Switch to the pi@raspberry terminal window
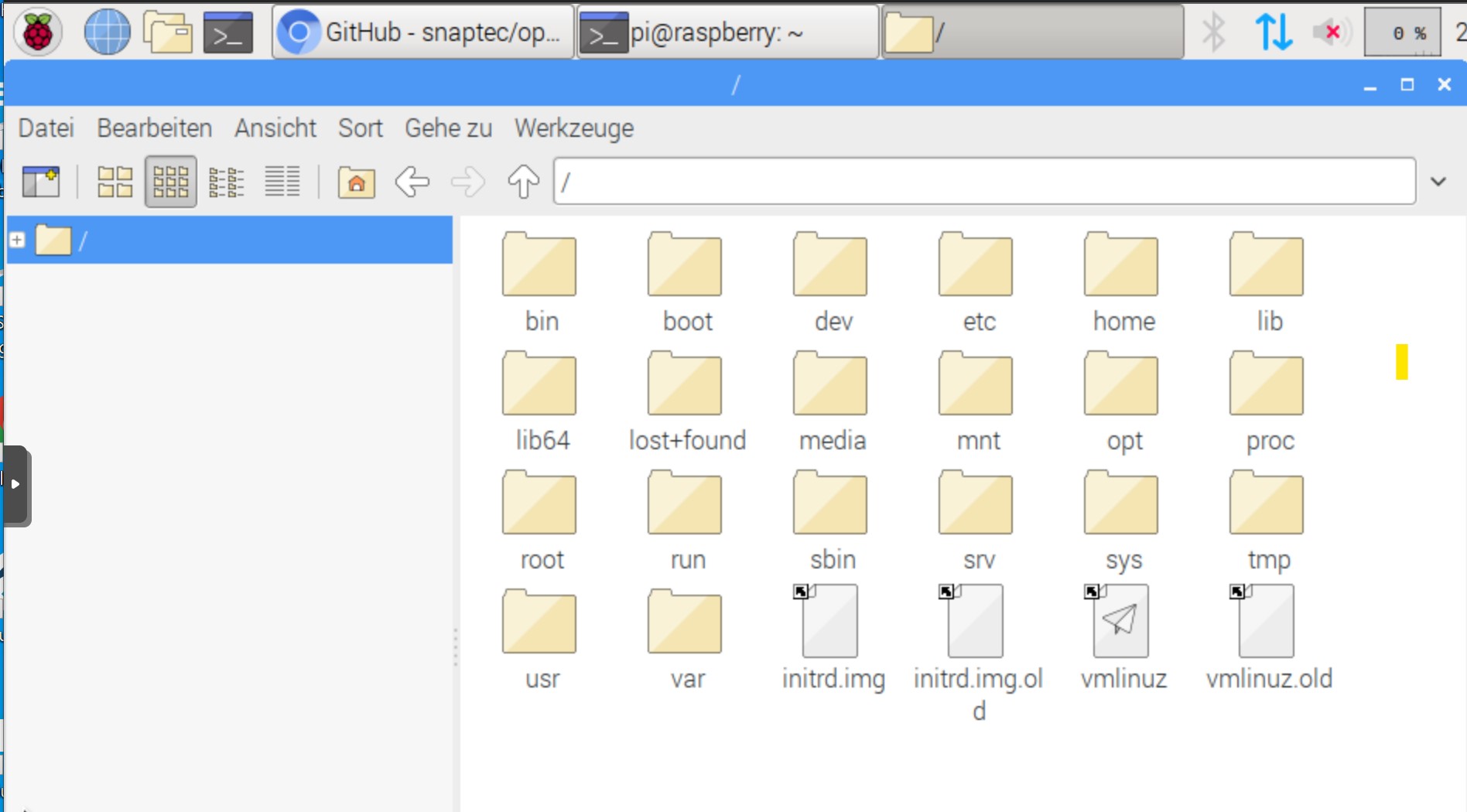The height and width of the screenshot is (812, 1467). (x=727, y=32)
